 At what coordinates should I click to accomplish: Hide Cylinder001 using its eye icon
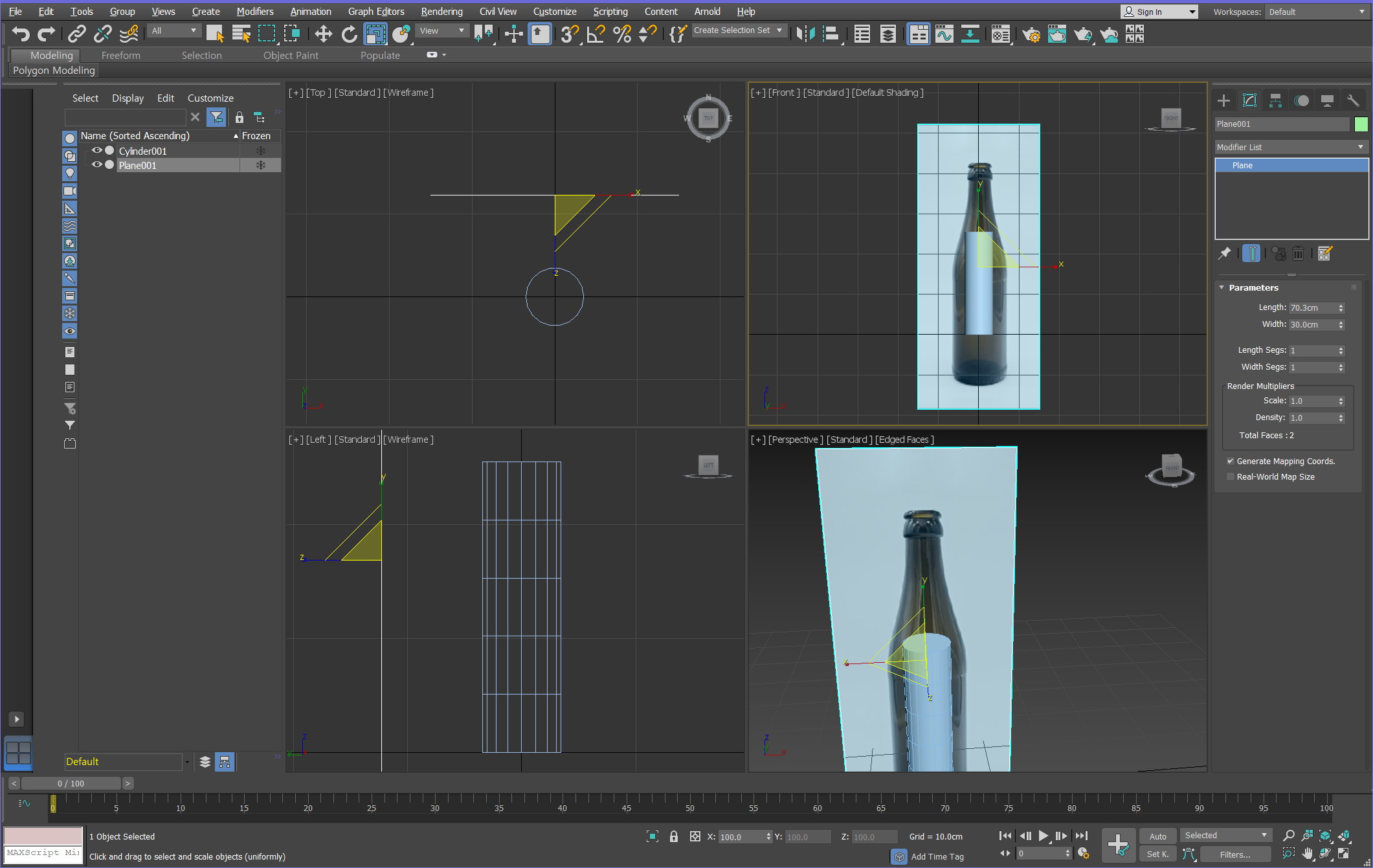click(x=96, y=150)
